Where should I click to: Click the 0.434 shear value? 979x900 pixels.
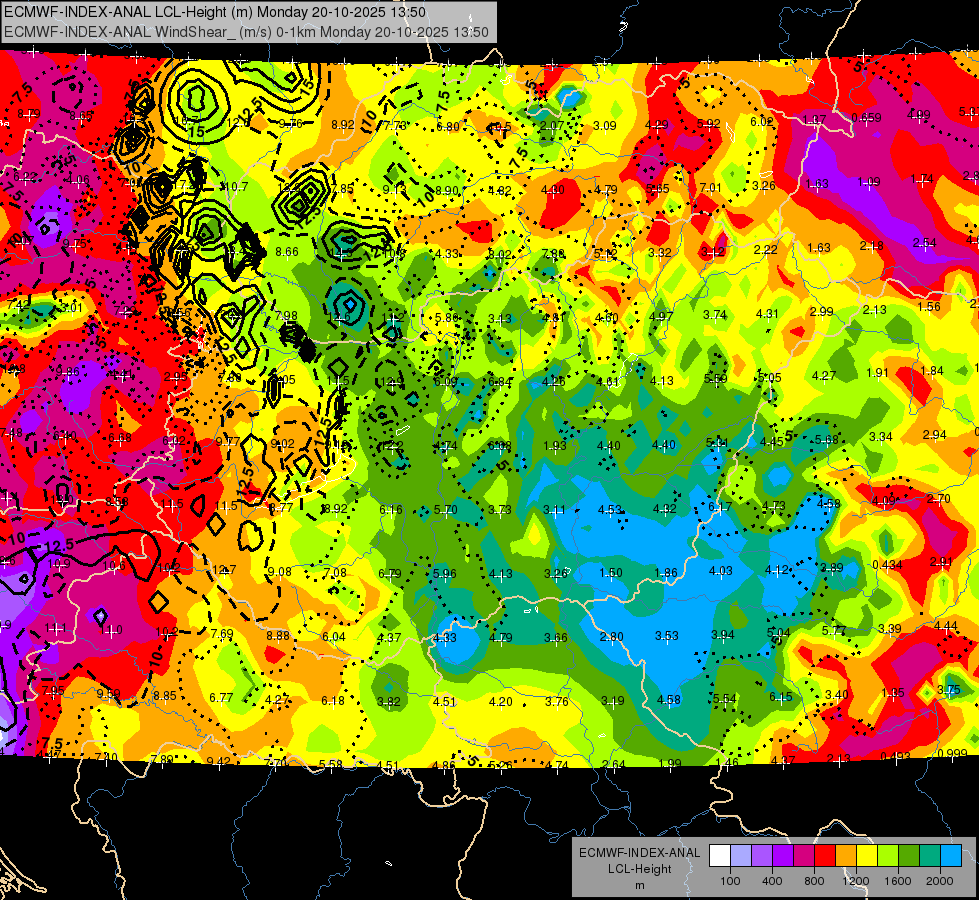click(887, 565)
